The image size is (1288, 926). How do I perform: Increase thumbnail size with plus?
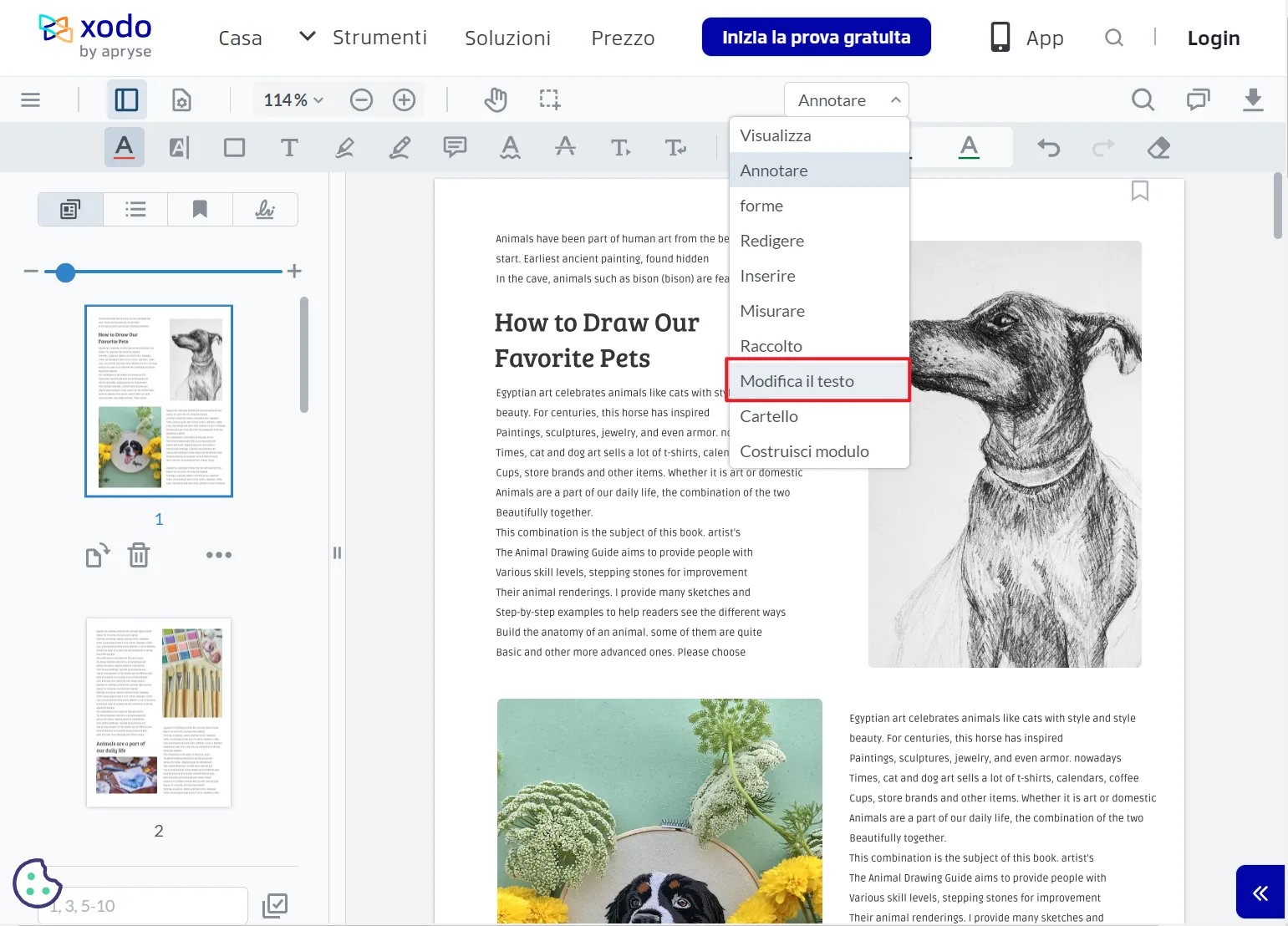[294, 272]
